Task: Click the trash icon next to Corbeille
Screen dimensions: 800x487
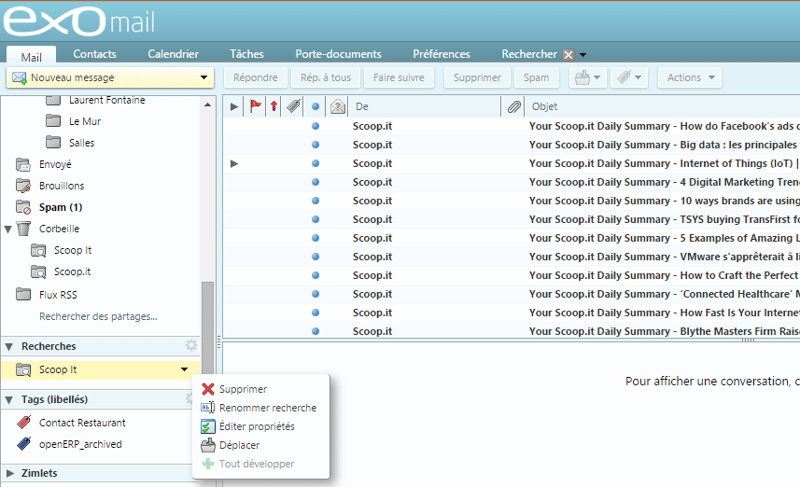Action: (23, 228)
